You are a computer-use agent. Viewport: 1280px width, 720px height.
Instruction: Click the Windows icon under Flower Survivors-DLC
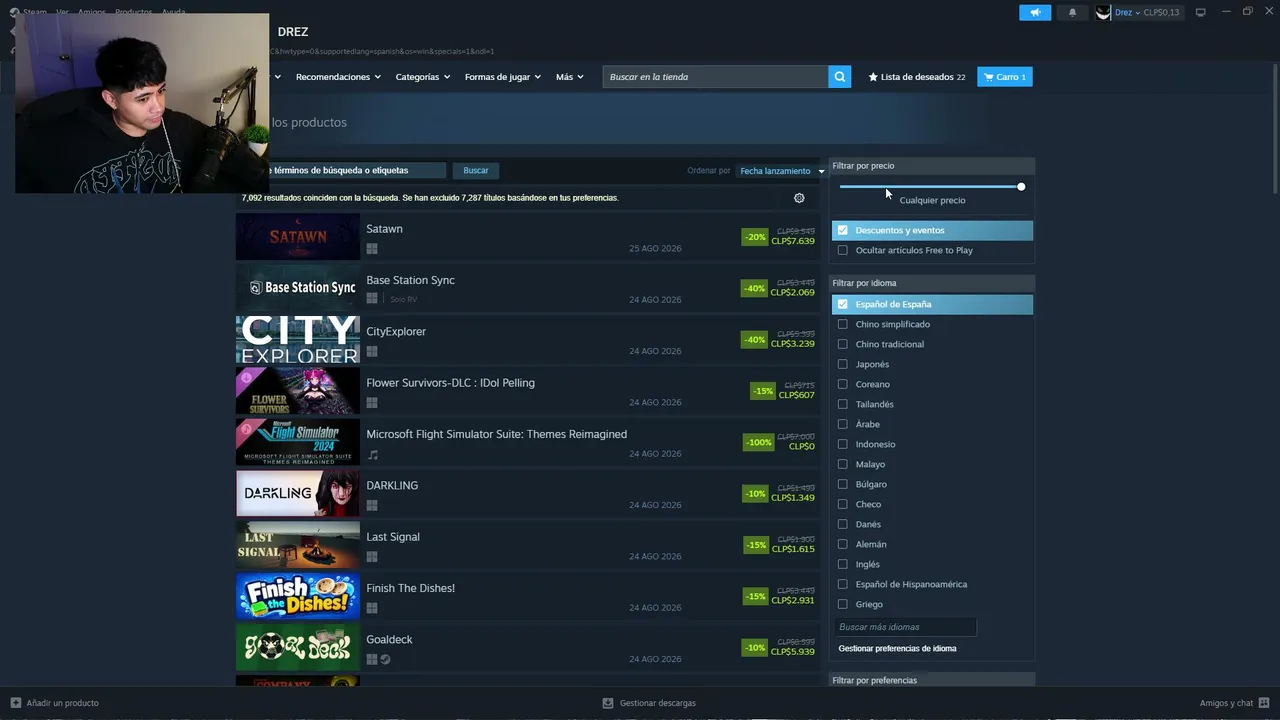tap(372, 403)
